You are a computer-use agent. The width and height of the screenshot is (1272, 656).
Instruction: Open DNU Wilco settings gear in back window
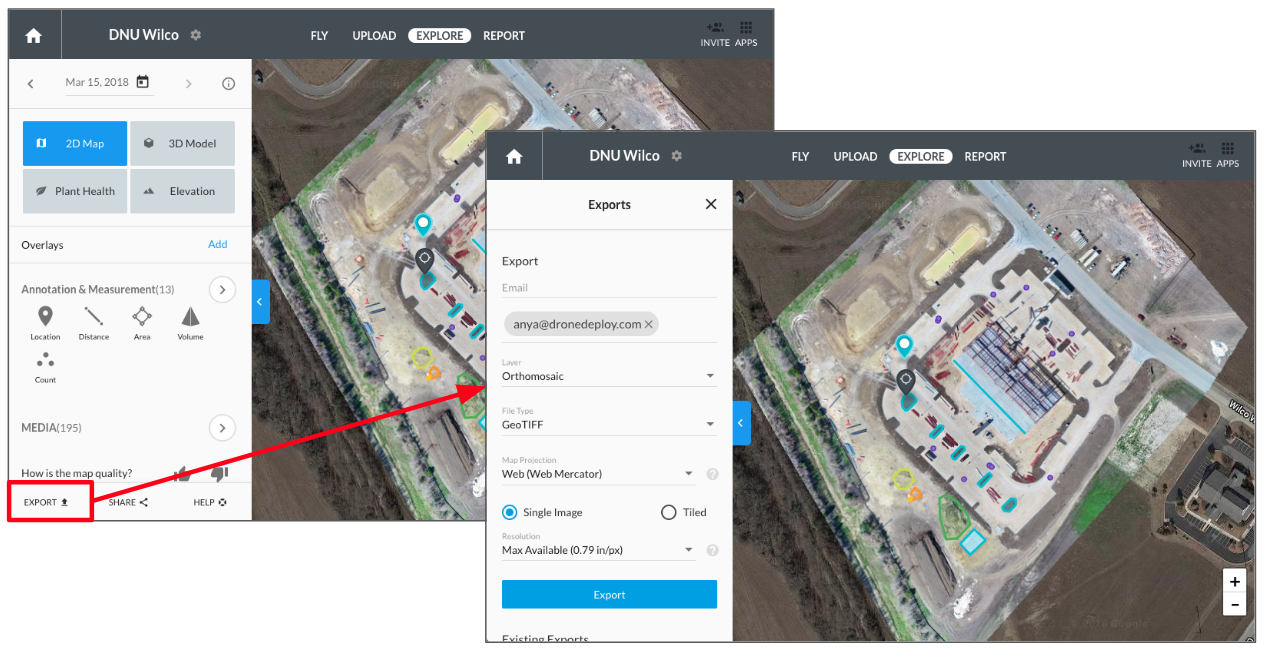[x=196, y=35]
